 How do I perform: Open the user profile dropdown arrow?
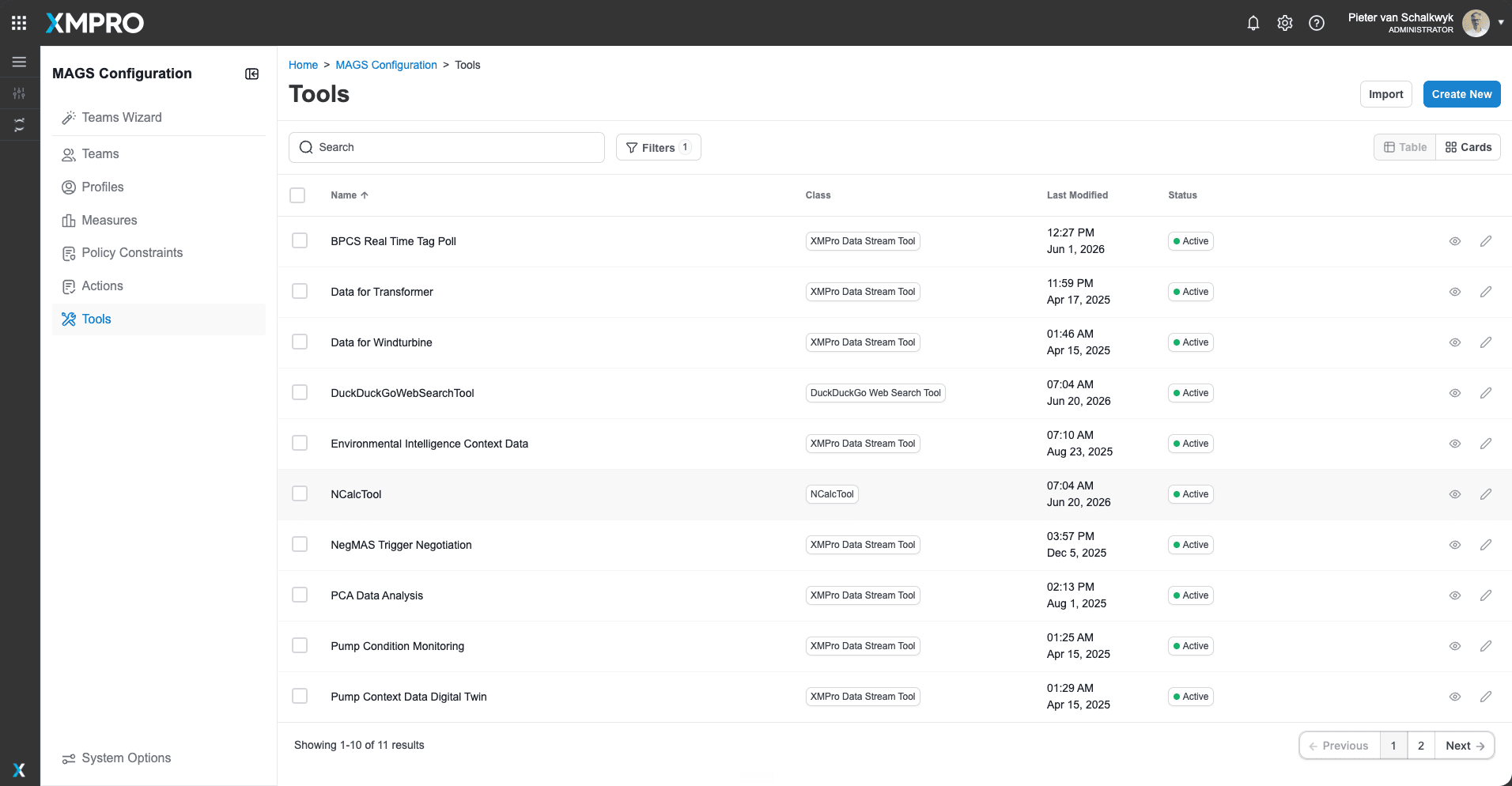click(1501, 23)
